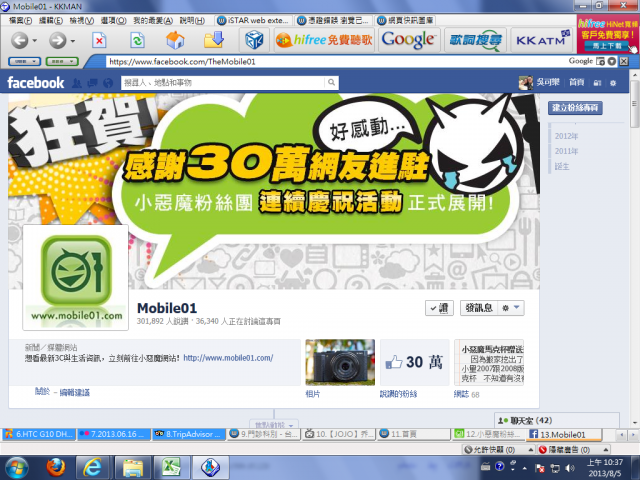Screen dimensions: 640x480
Task: Reload page with the green refresh icon
Action: pyautogui.click(x=137, y=40)
